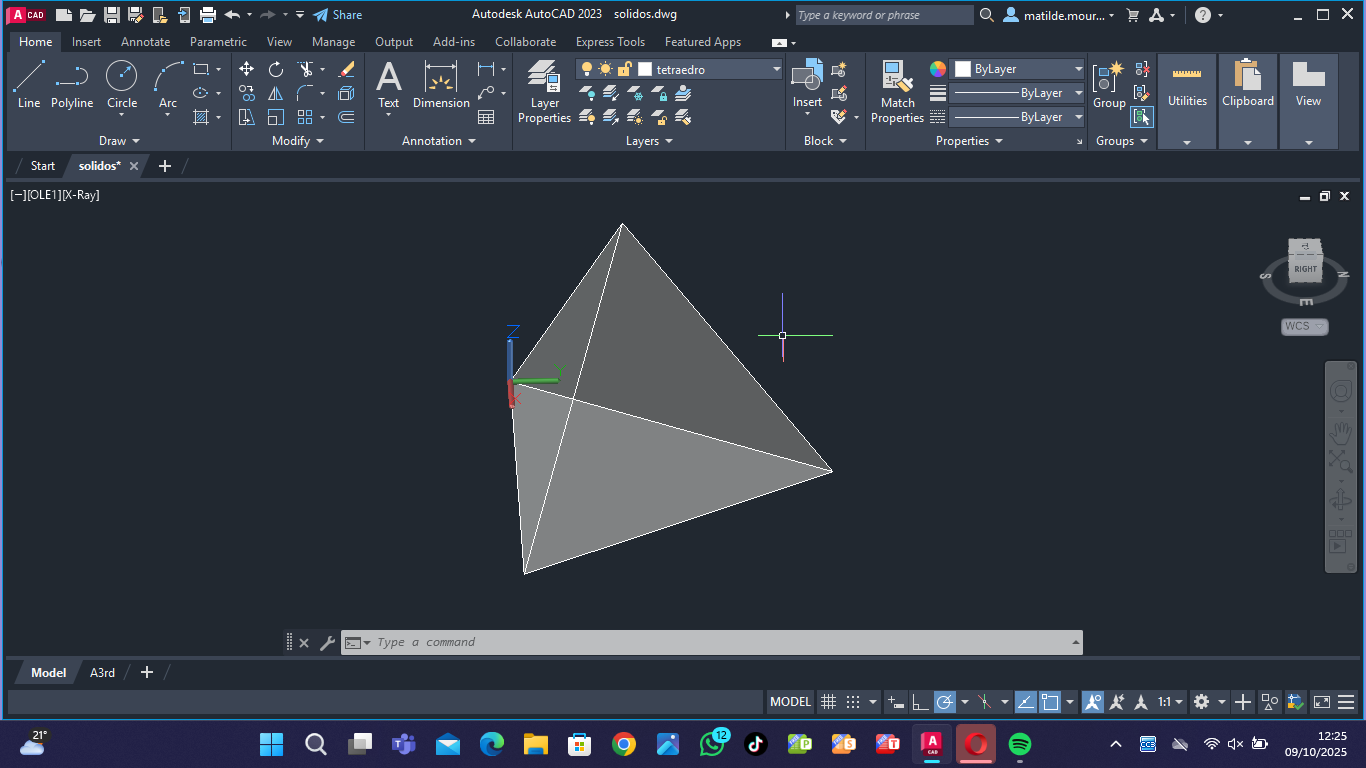Expand the Draw panel options

click(x=119, y=141)
